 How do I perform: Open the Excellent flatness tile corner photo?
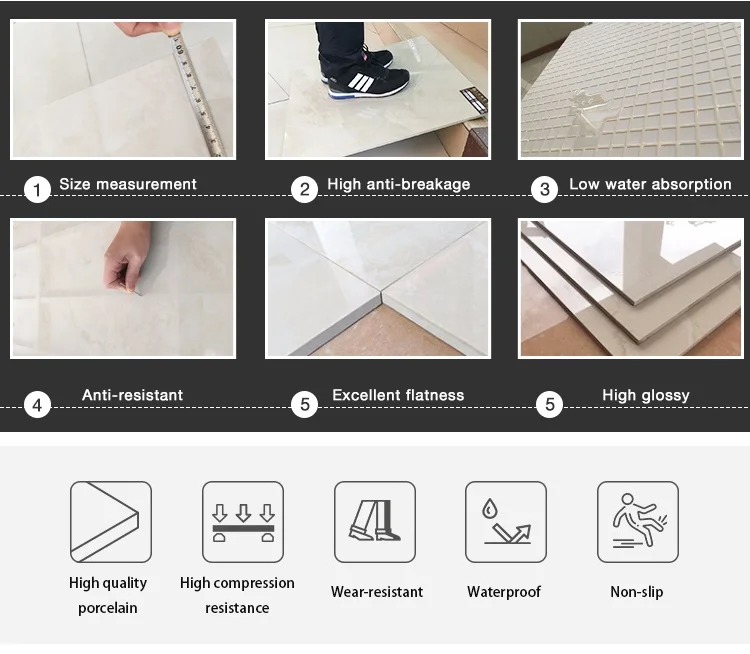click(x=378, y=288)
